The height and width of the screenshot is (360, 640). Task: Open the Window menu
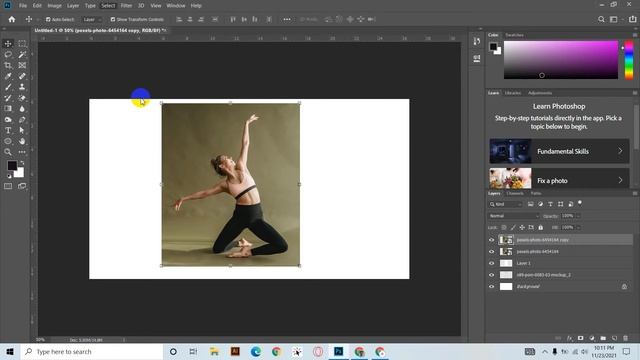click(x=176, y=6)
